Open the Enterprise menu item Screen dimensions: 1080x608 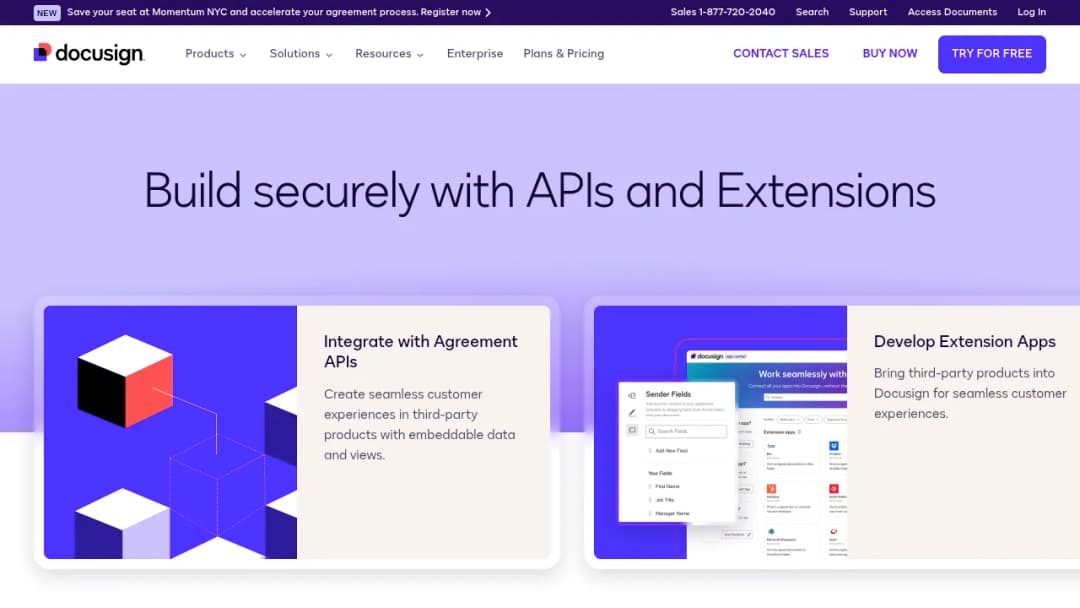(475, 54)
